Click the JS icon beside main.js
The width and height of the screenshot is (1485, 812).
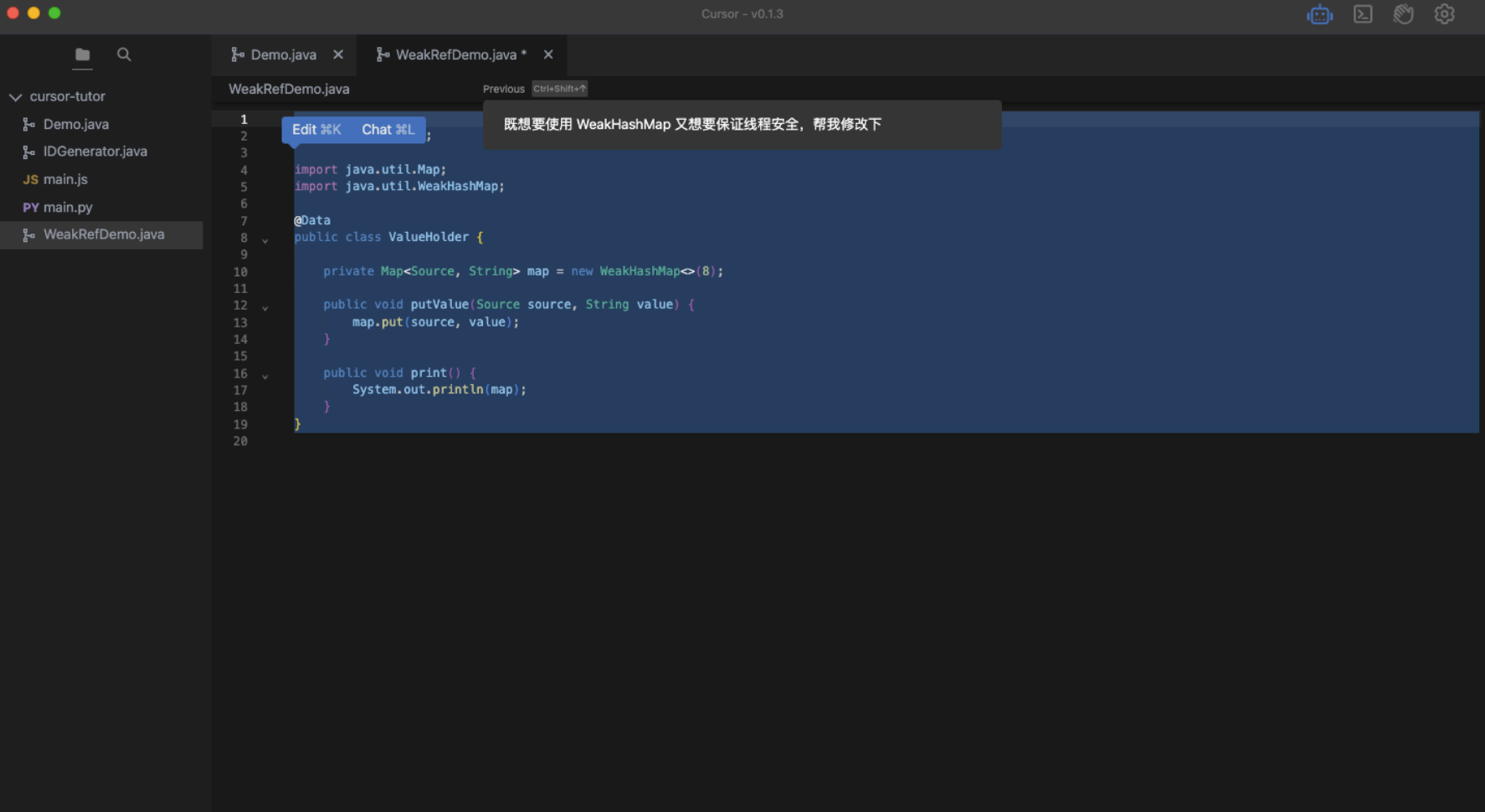point(30,180)
